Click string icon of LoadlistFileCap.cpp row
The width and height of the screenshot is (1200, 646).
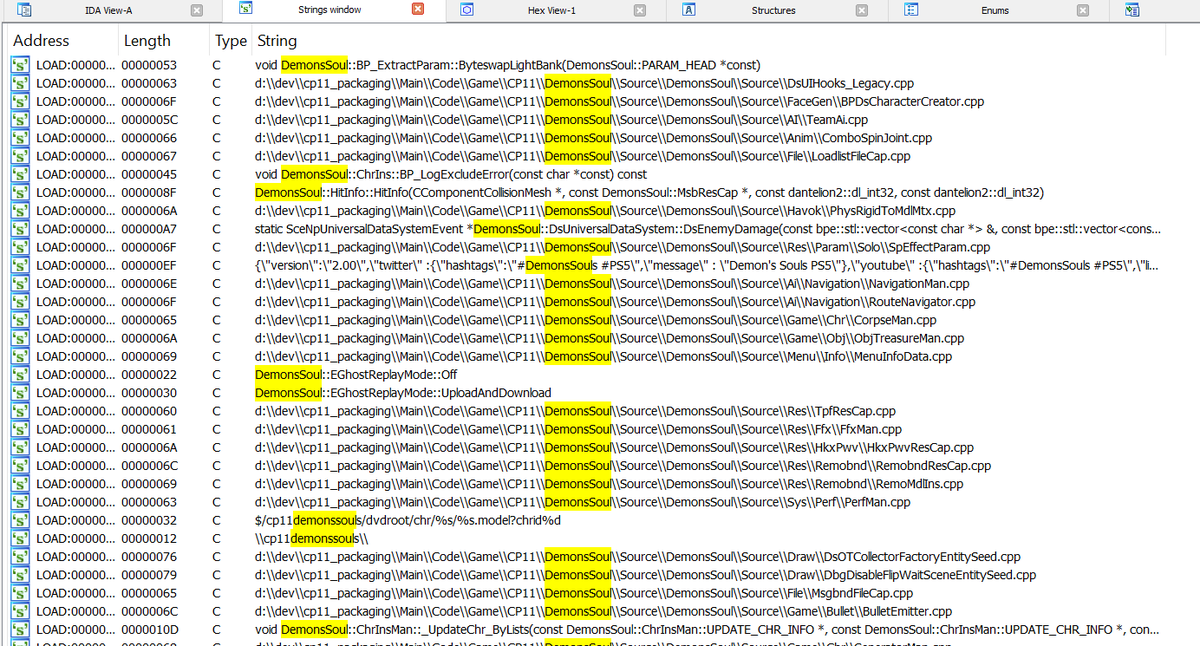pyautogui.click(x=20, y=156)
